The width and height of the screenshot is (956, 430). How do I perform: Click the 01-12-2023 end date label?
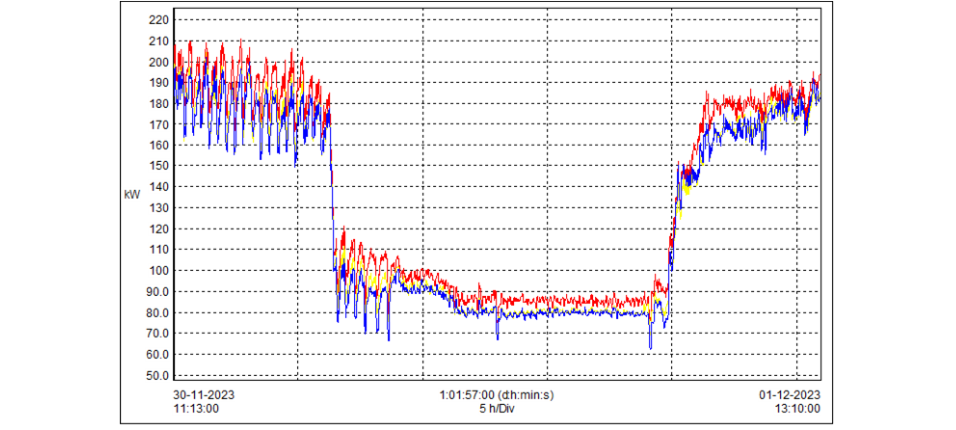(791, 395)
